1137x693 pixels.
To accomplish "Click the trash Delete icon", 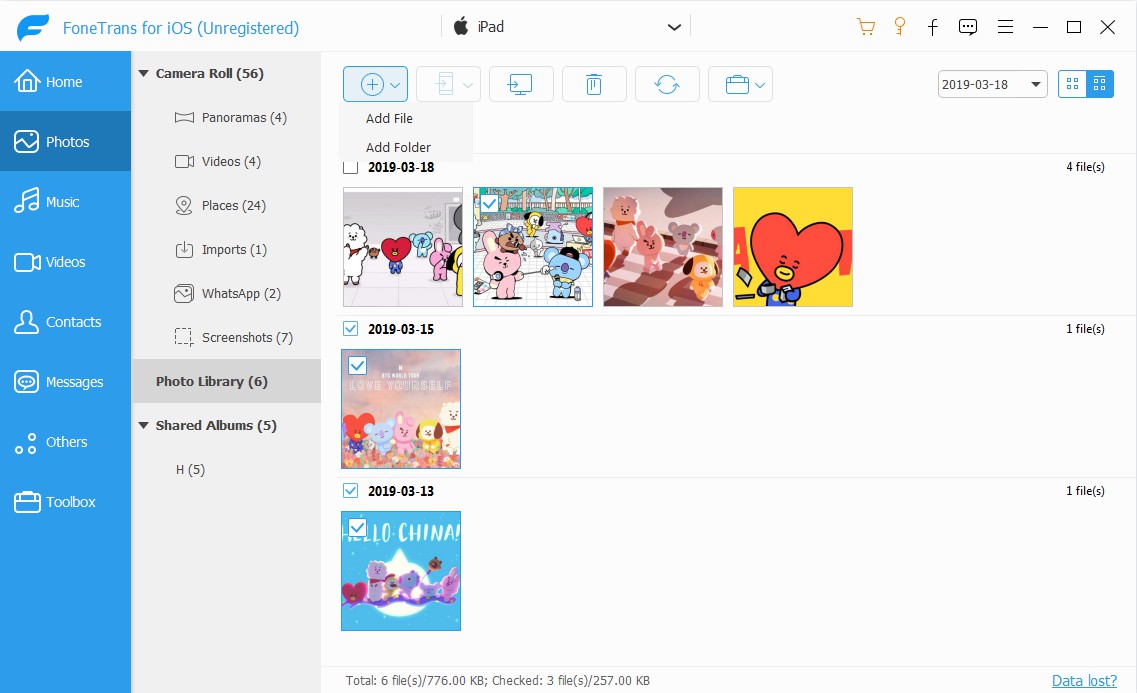I will click(x=594, y=84).
